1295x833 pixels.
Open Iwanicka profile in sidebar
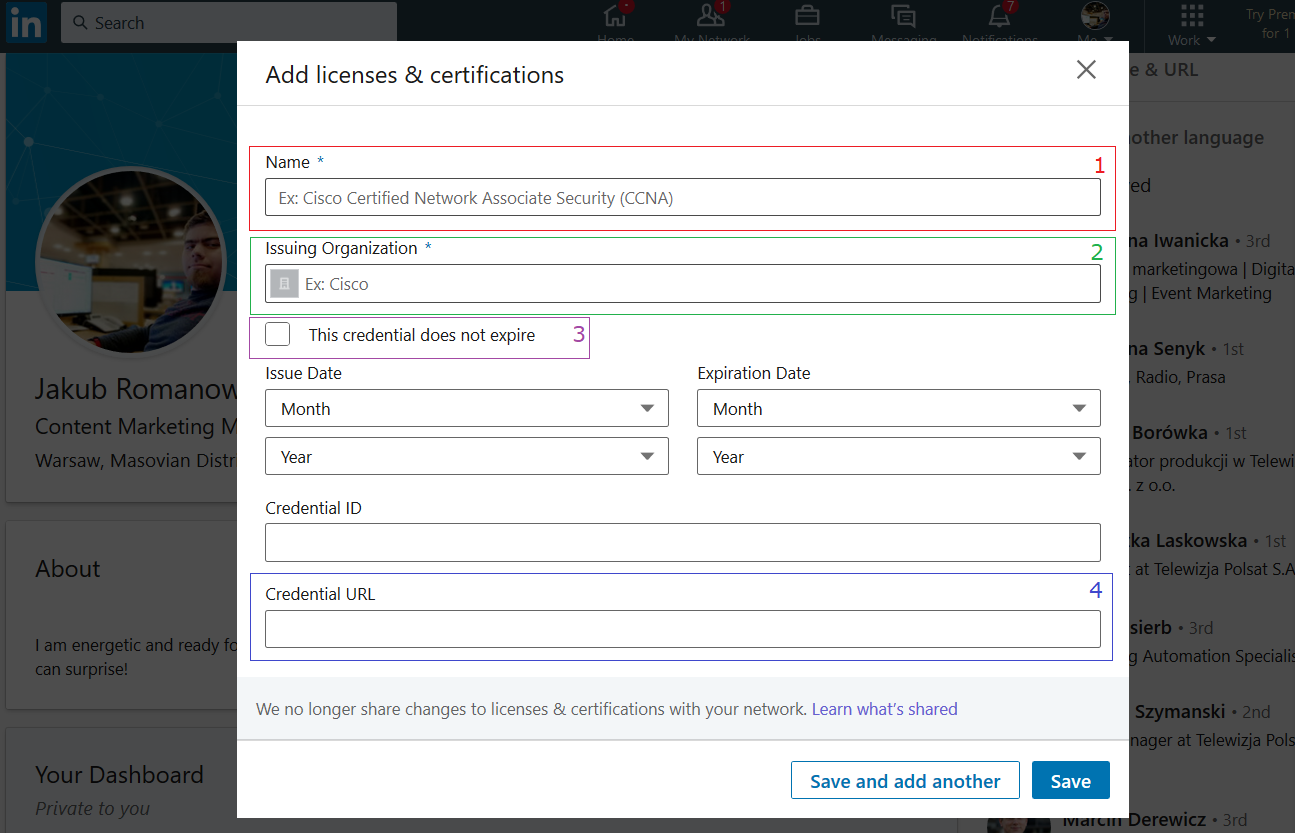pos(1179,241)
